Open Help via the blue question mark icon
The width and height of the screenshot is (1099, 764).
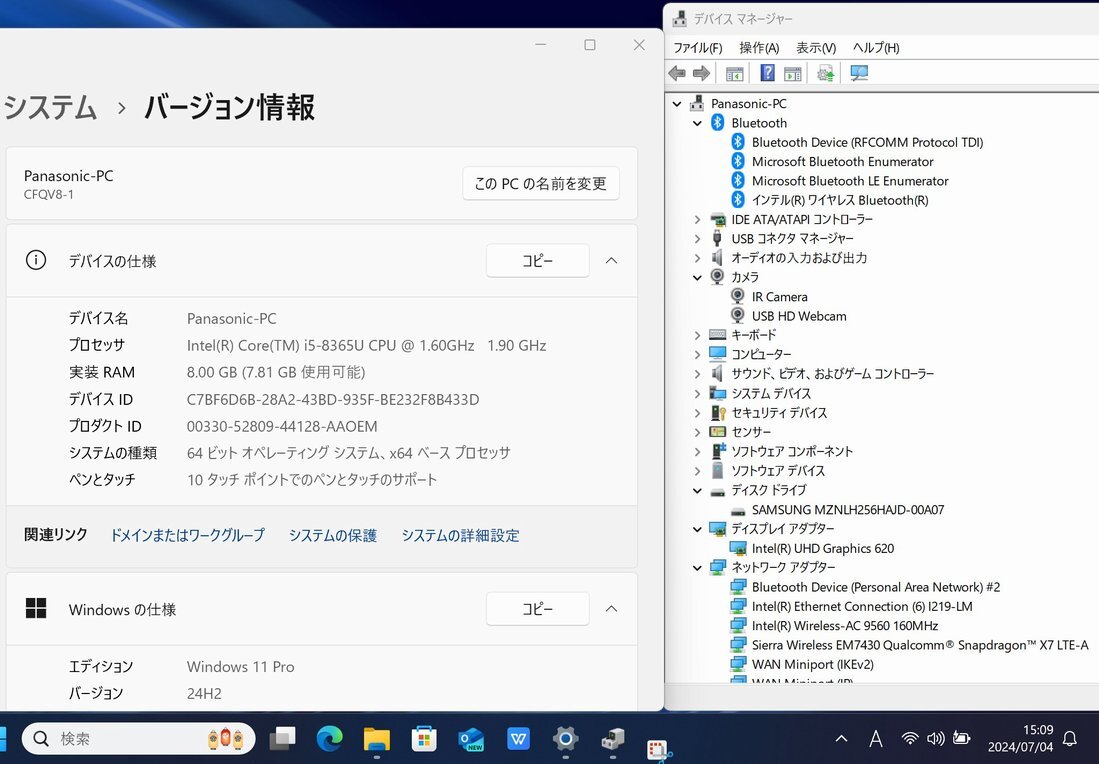coord(767,72)
